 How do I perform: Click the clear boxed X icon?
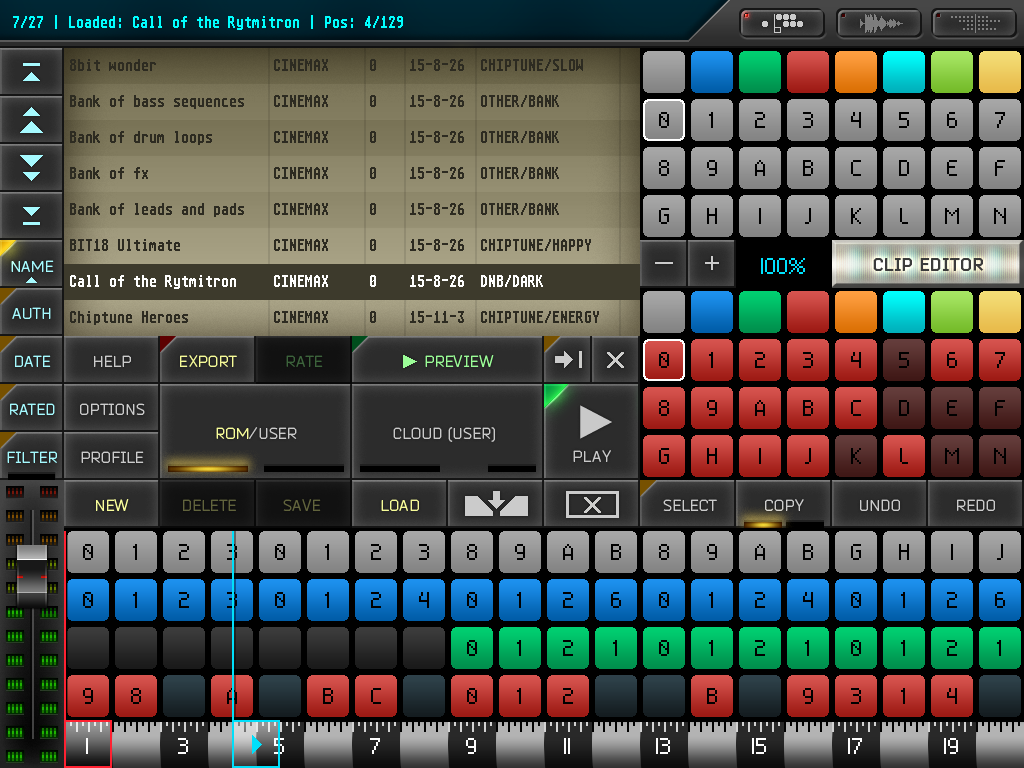592,505
